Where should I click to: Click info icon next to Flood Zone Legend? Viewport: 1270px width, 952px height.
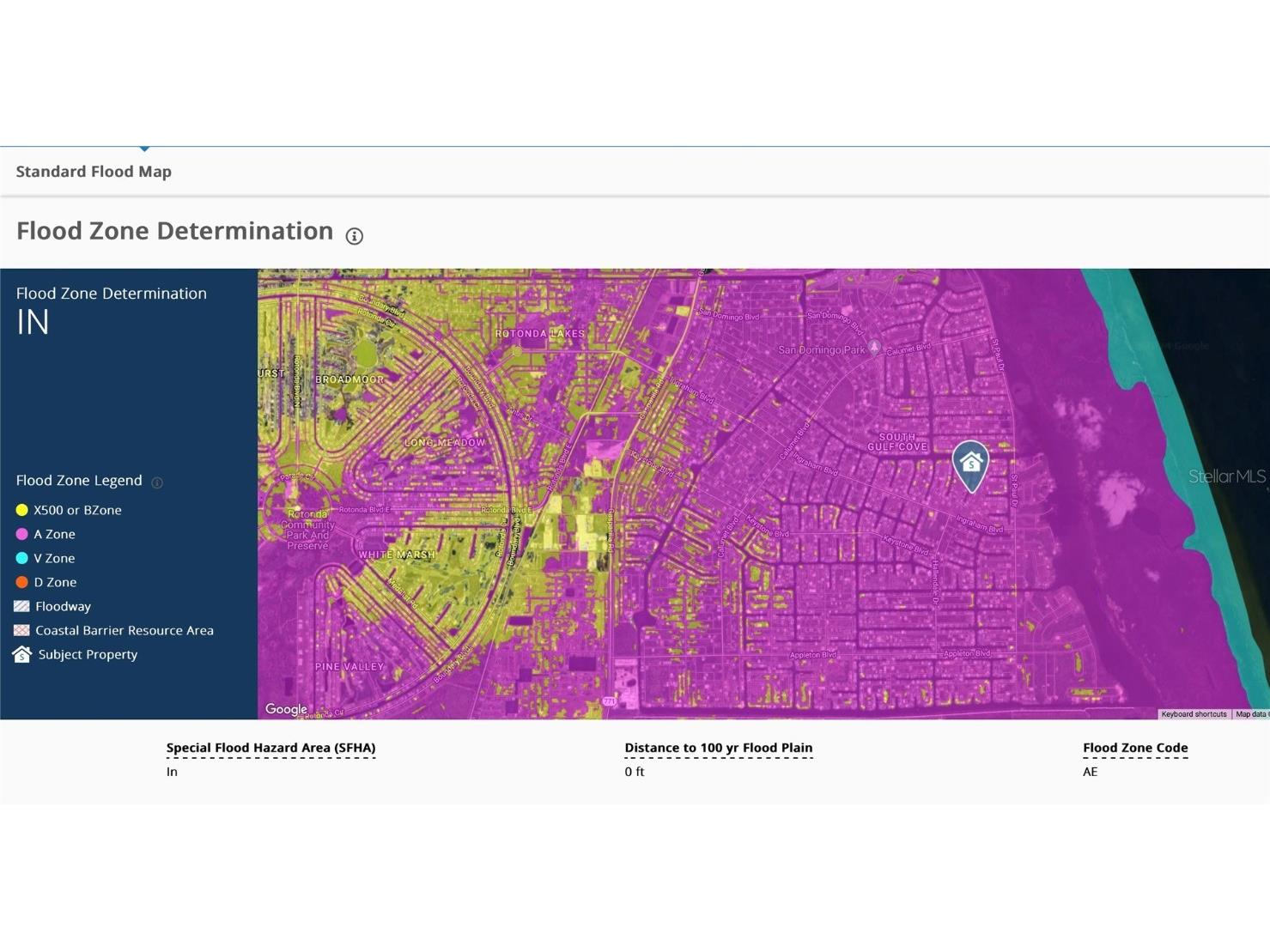(157, 482)
